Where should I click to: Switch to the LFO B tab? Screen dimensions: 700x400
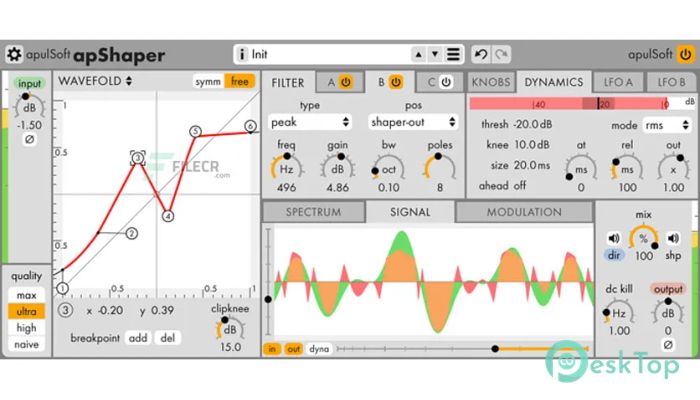point(671,82)
